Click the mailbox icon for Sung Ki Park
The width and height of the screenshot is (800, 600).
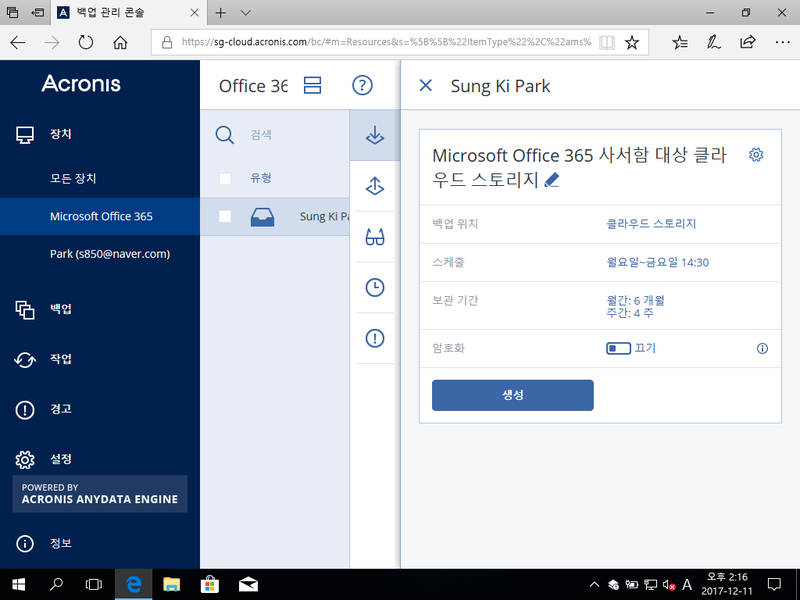(x=262, y=217)
